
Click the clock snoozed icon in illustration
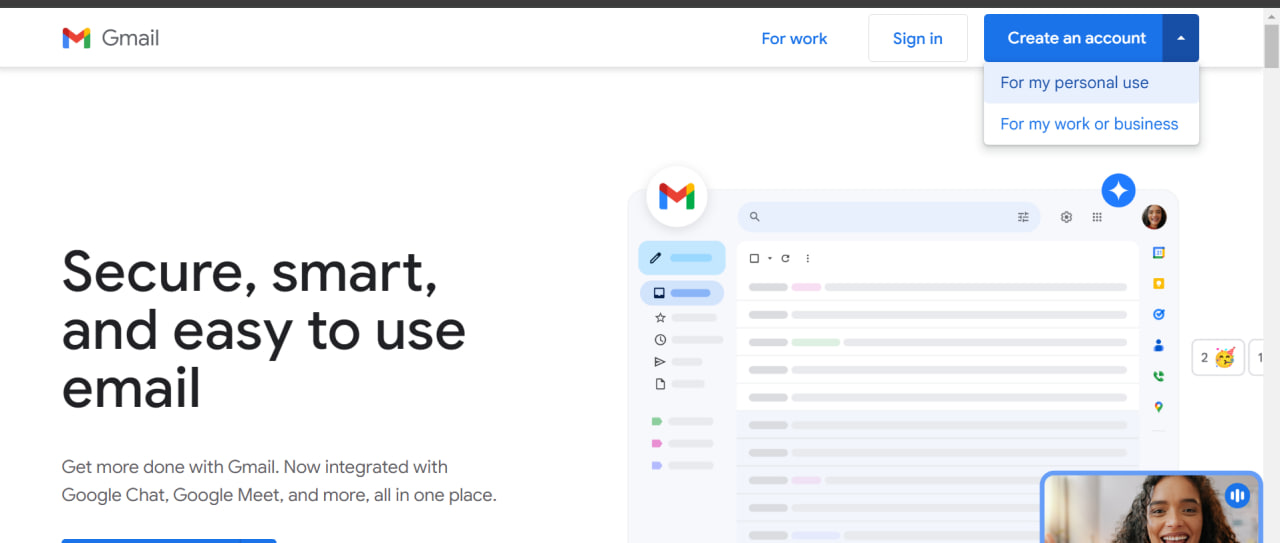coord(660,340)
